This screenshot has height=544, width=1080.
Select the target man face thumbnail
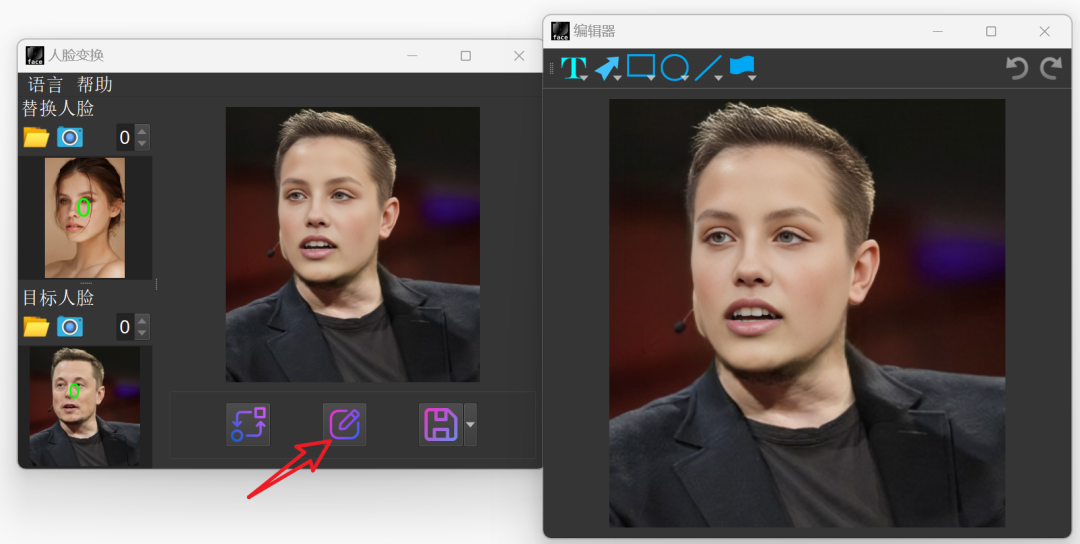[85, 407]
